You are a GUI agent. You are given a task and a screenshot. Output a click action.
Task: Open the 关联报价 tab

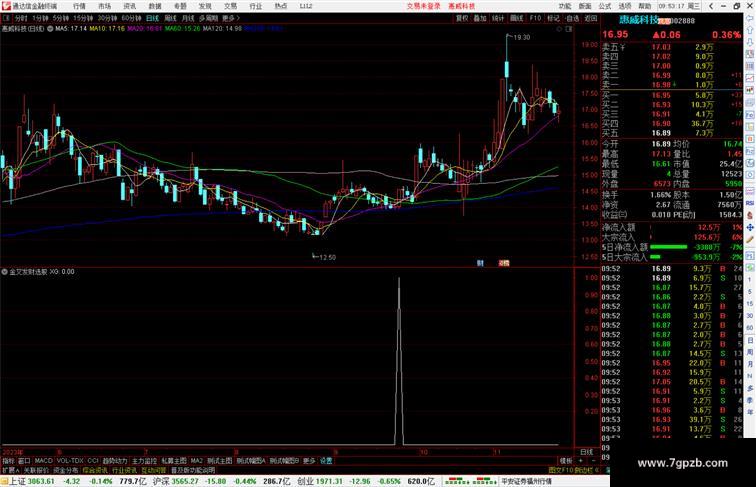[x=37, y=470]
